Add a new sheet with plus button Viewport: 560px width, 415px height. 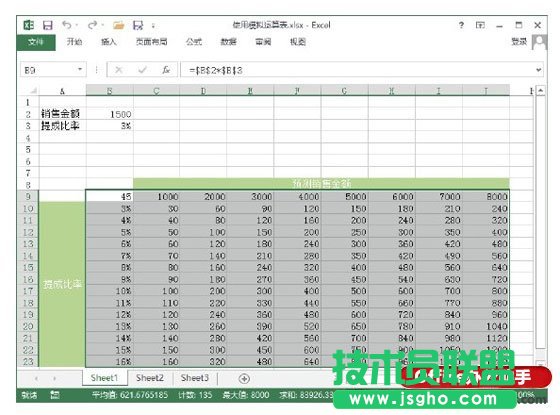point(244,379)
